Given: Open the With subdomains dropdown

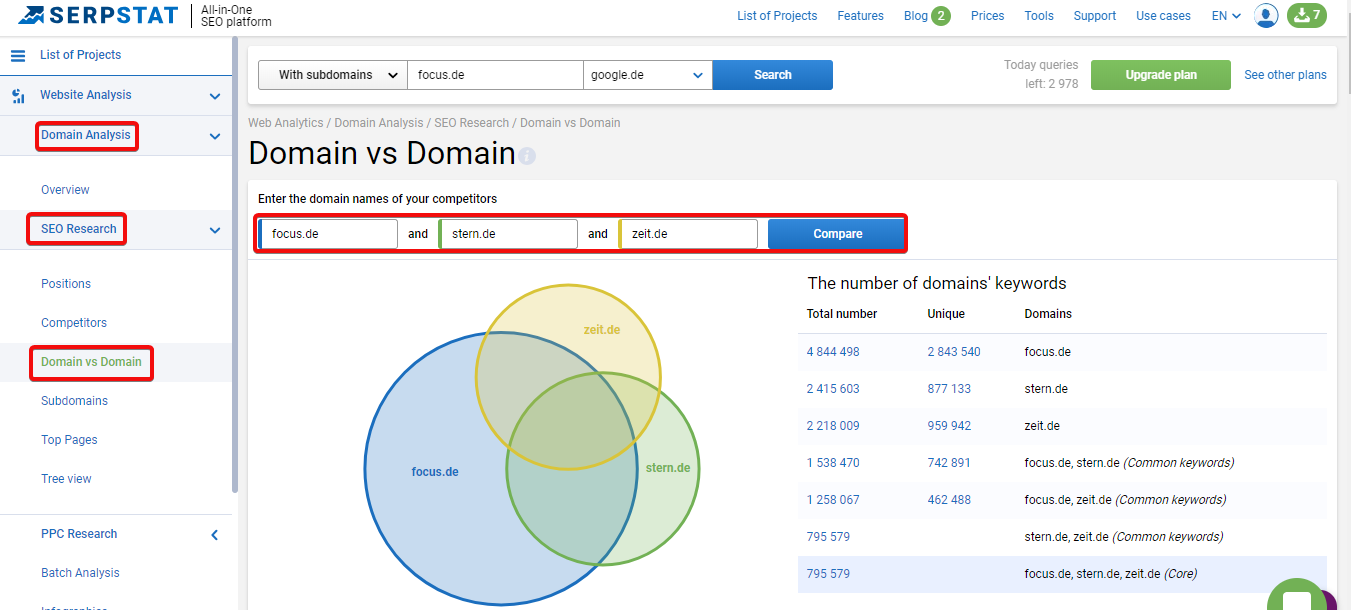Looking at the screenshot, I should tap(333, 75).
